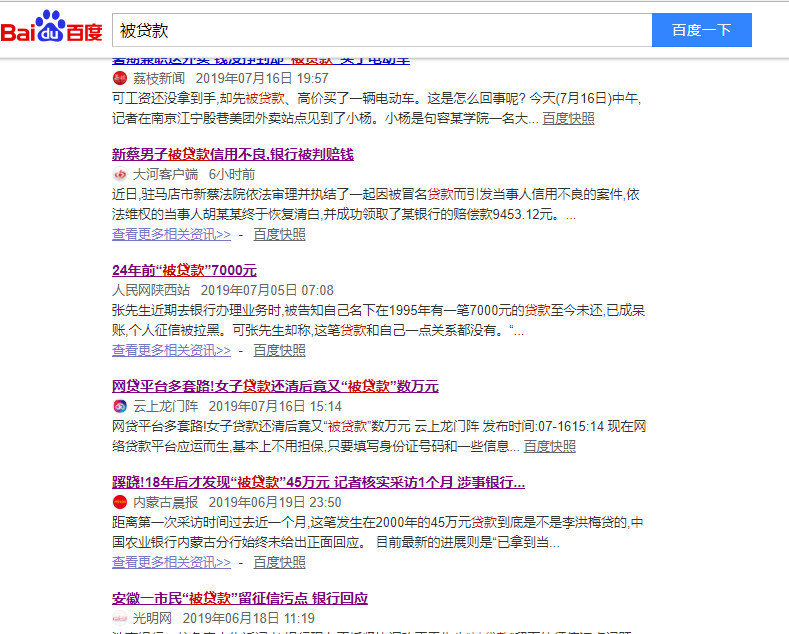Open the 安徽一市民"被贷款" result title
This screenshot has height=634, width=789.
click(240, 598)
